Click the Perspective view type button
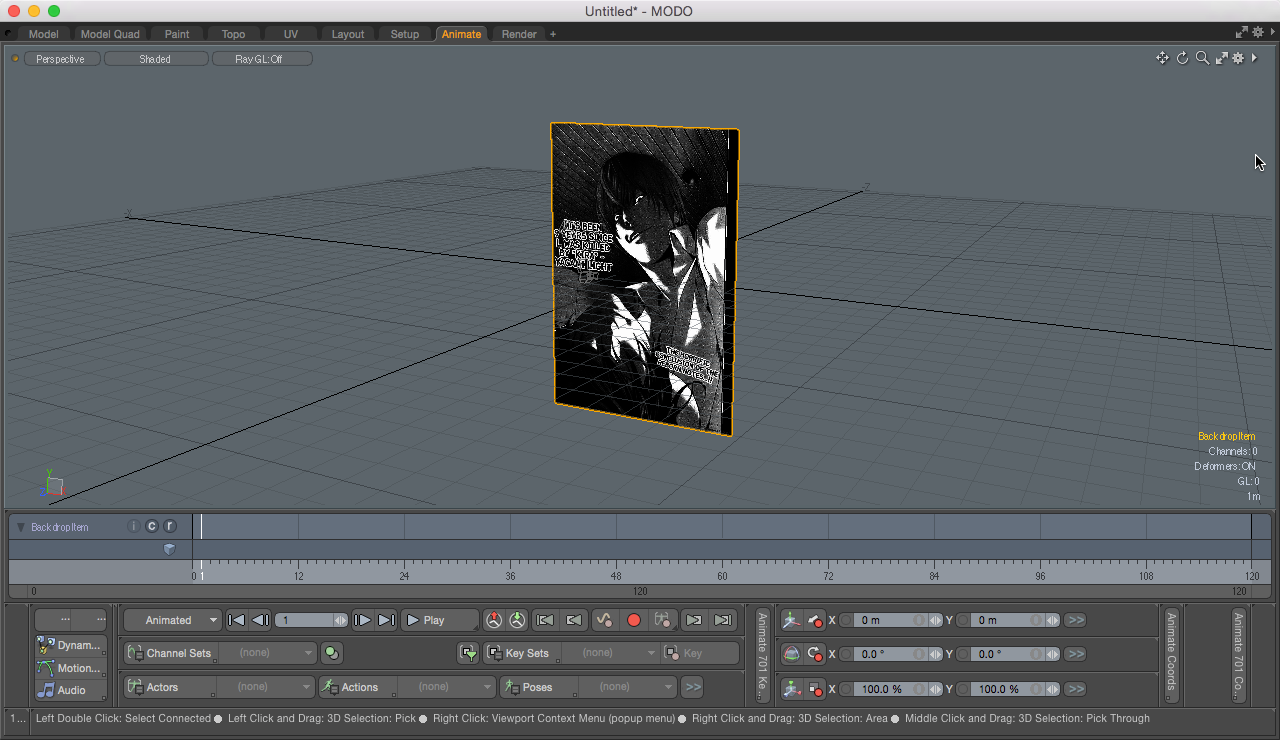This screenshot has height=740, width=1280. click(61, 59)
